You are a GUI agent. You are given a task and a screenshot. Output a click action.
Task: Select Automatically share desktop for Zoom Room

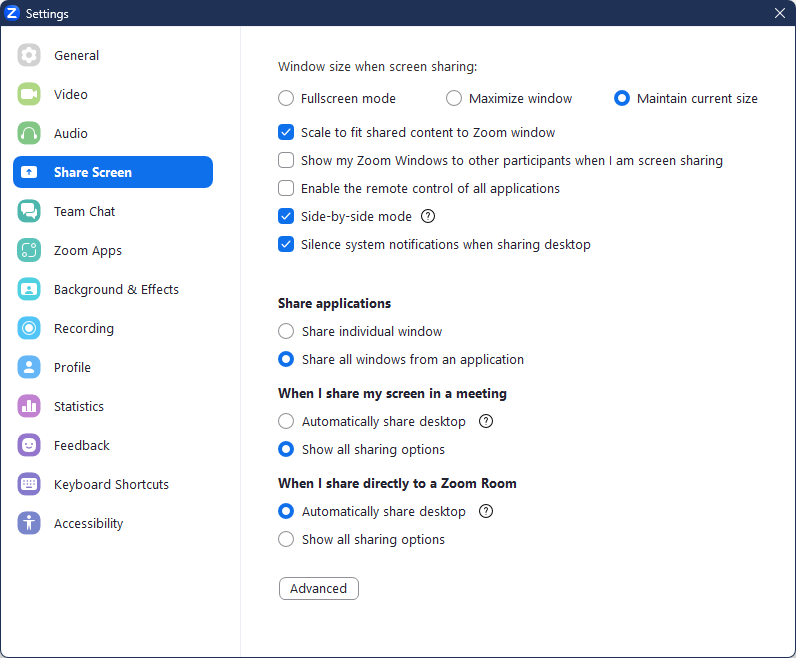pyautogui.click(x=286, y=511)
